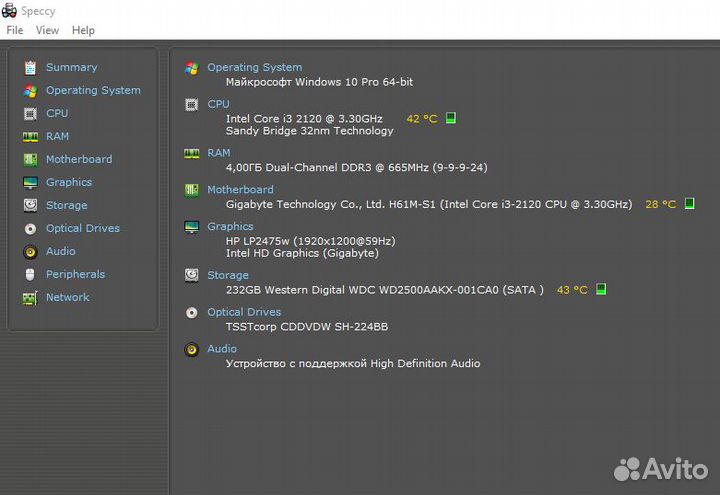Click the Audio heading link in summary
This screenshot has height=495, width=720.
pos(222,349)
